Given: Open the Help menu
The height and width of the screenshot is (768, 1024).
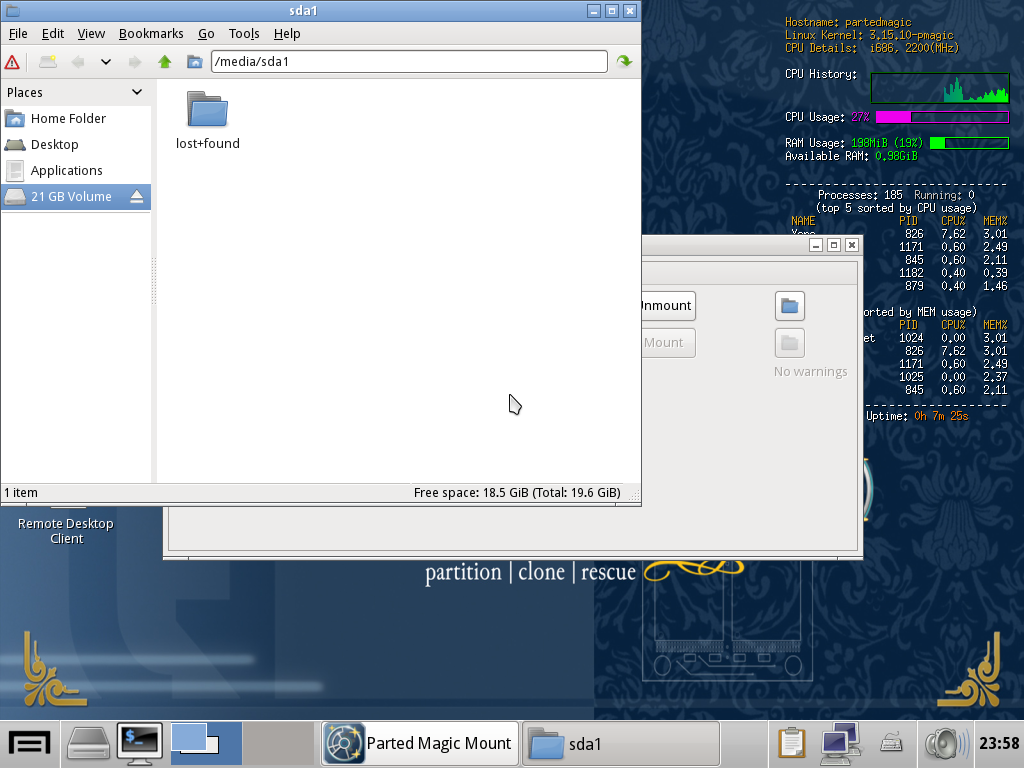Looking at the screenshot, I should coord(287,33).
